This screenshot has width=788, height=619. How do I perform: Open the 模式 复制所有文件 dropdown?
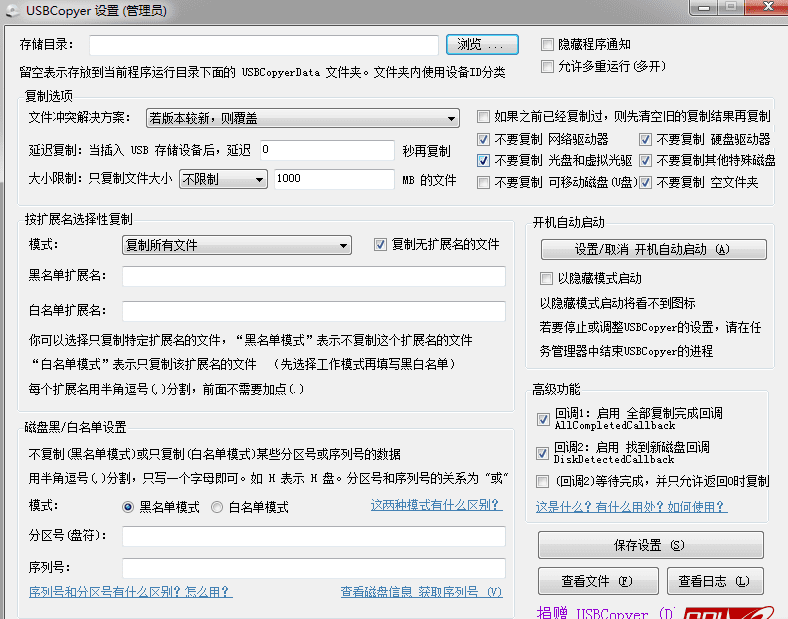click(x=237, y=245)
